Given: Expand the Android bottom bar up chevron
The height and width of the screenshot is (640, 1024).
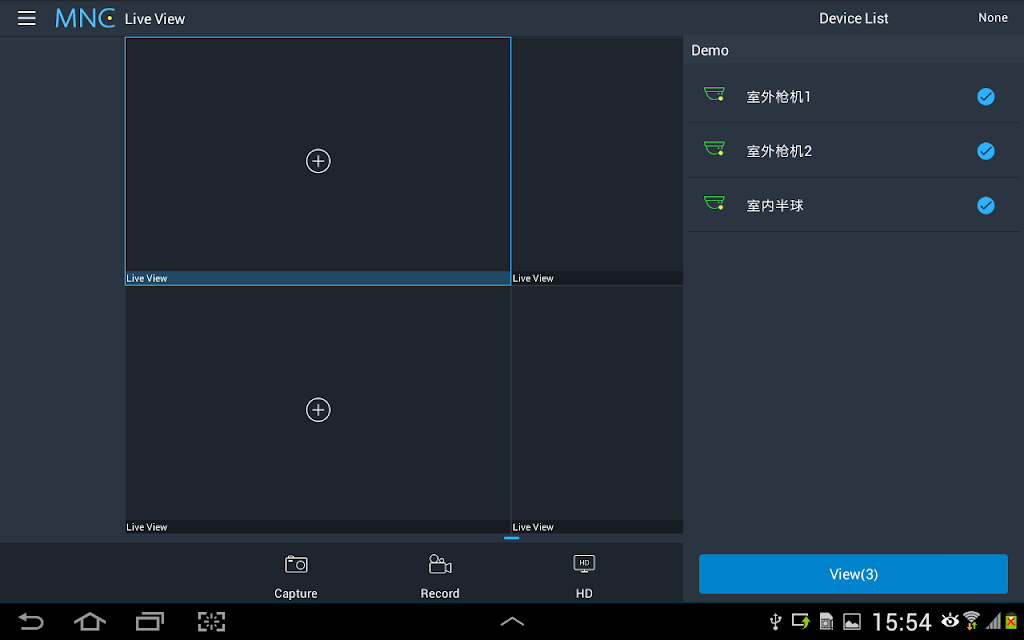Looking at the screenshot, I should 512,622.
